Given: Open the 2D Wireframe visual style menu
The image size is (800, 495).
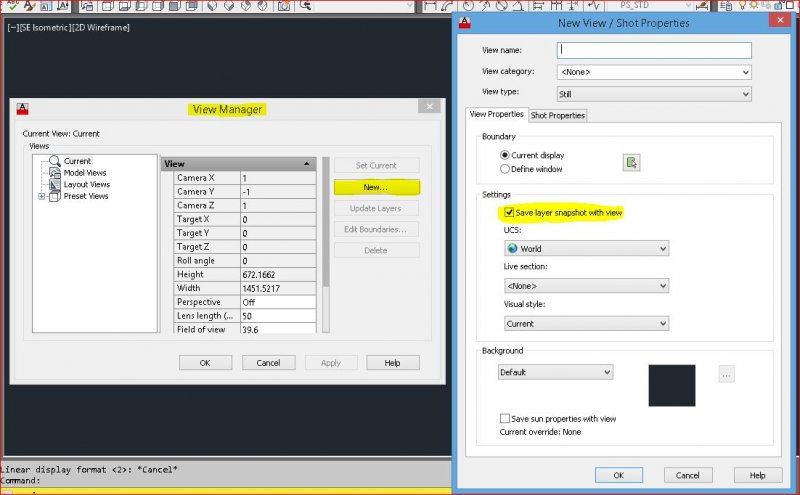Looking at the screenshot, I should (x=101, y=27).
